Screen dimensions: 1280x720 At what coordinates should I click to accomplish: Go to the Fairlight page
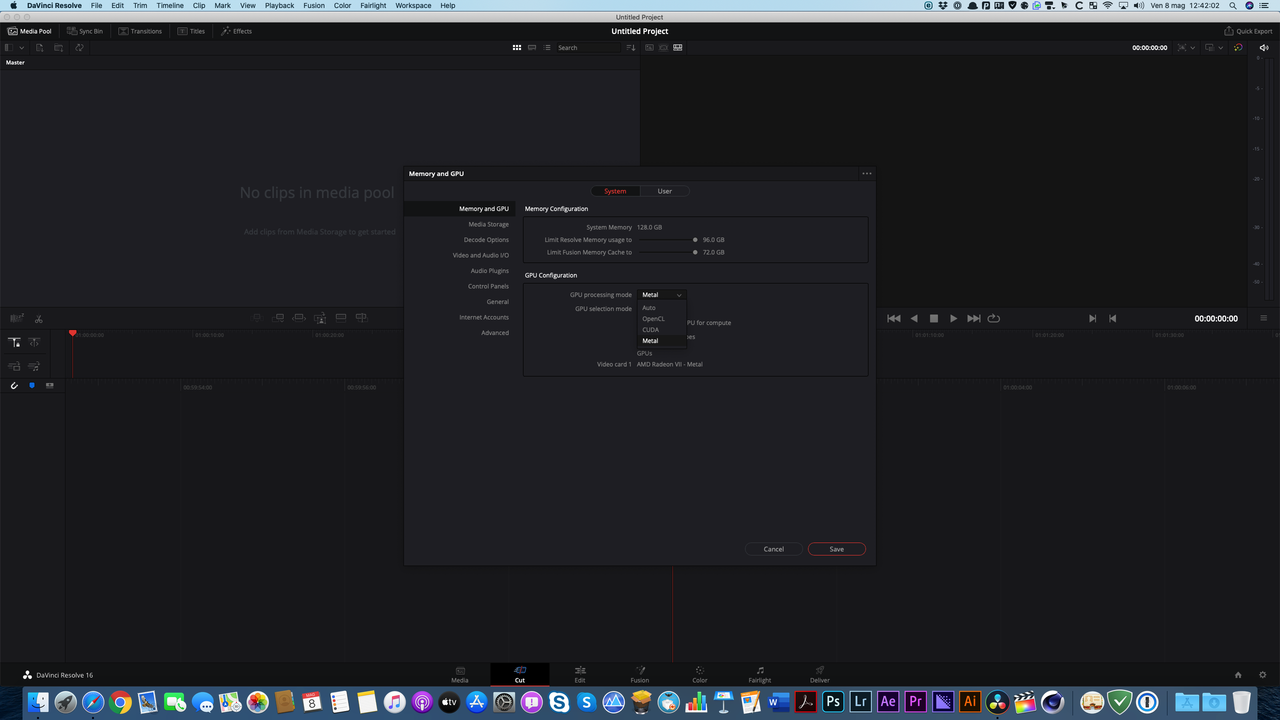tap(760, 674)
